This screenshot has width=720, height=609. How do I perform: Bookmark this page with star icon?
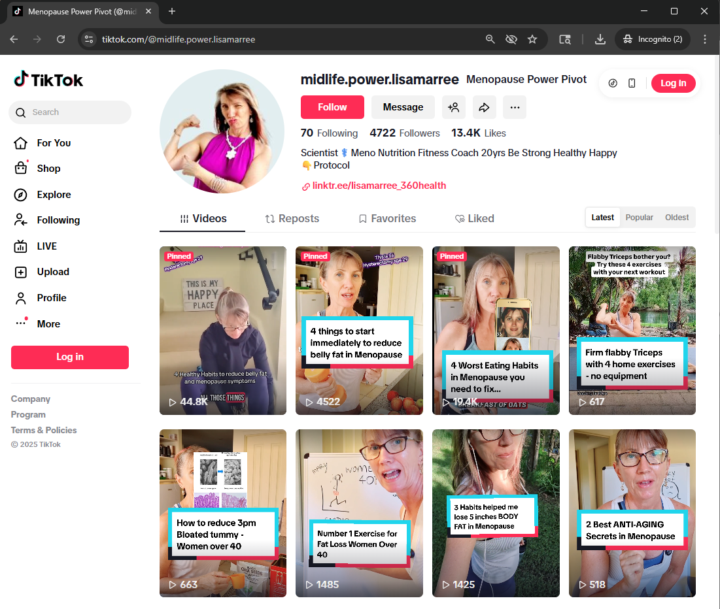click(532, 39)
